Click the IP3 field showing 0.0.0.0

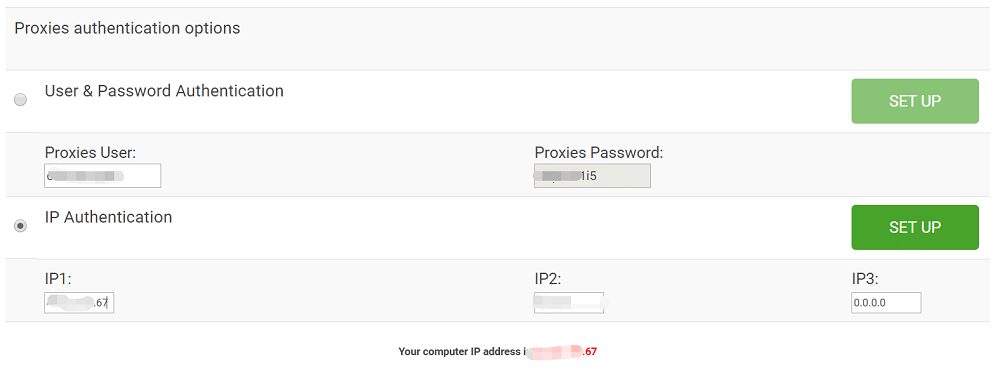click(x=886, y=303)
